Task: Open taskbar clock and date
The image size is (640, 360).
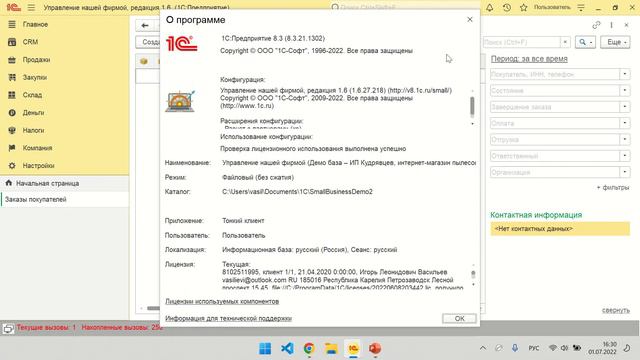Action: (602, 348)
